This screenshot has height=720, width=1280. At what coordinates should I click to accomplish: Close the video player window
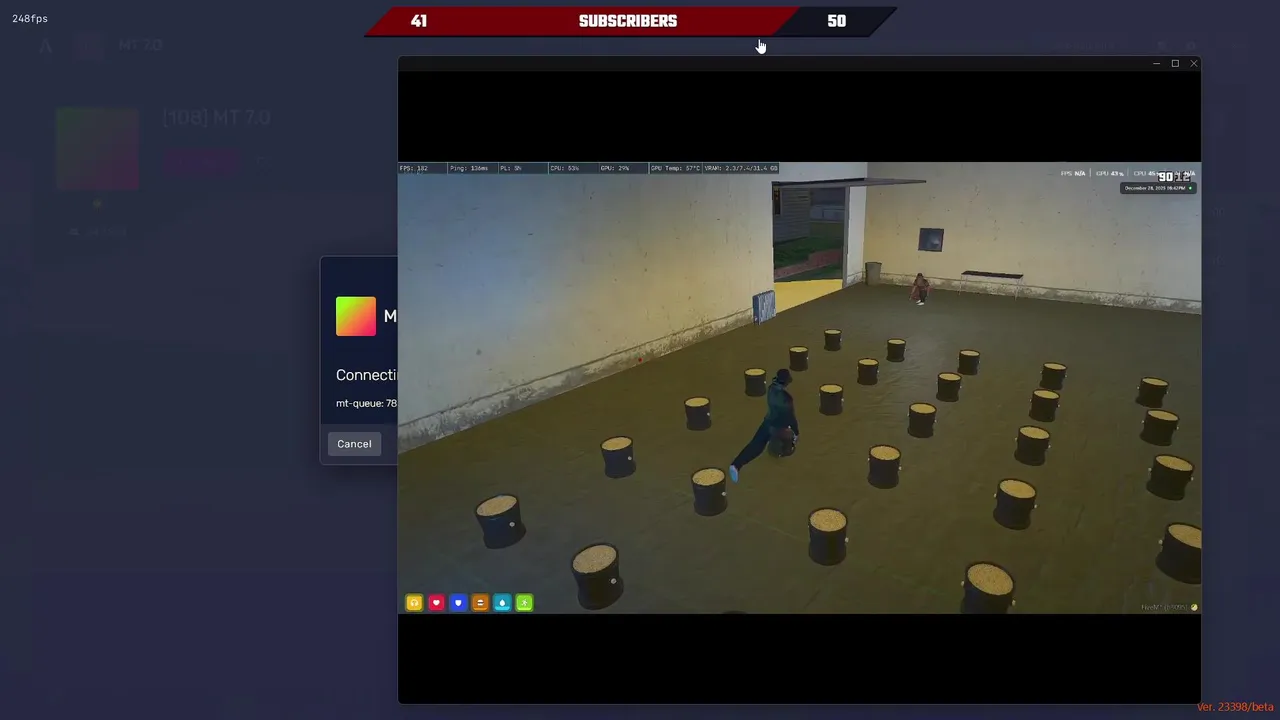tap(1193, 64)
